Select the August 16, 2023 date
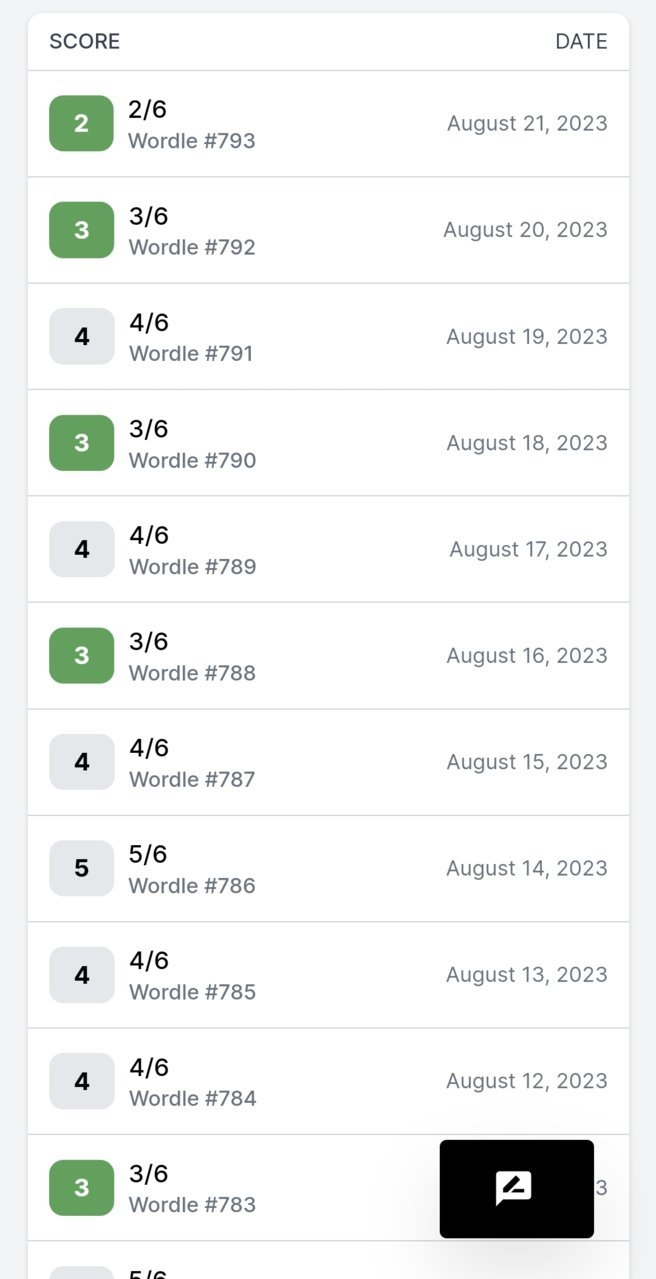The height and width of the screenshot is (1279, 656). (527, 656)
